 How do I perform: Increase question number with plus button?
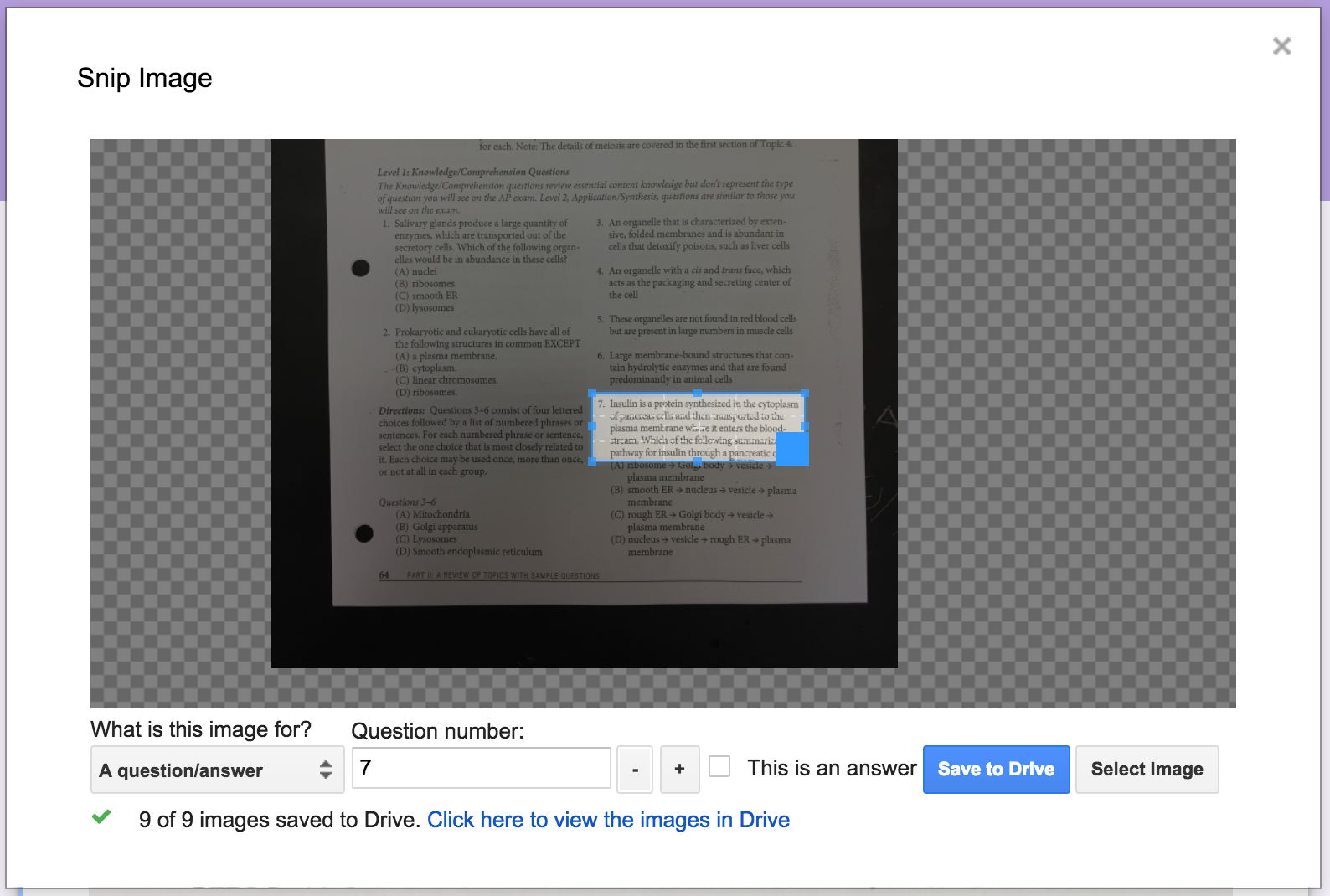(x=679, y=769)
